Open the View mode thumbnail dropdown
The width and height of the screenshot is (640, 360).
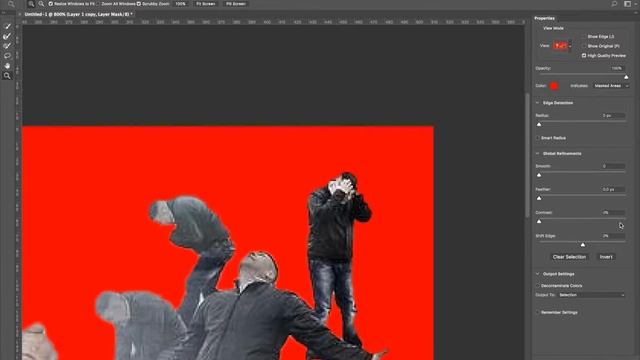pyautogui.click(x=562, y=46)
